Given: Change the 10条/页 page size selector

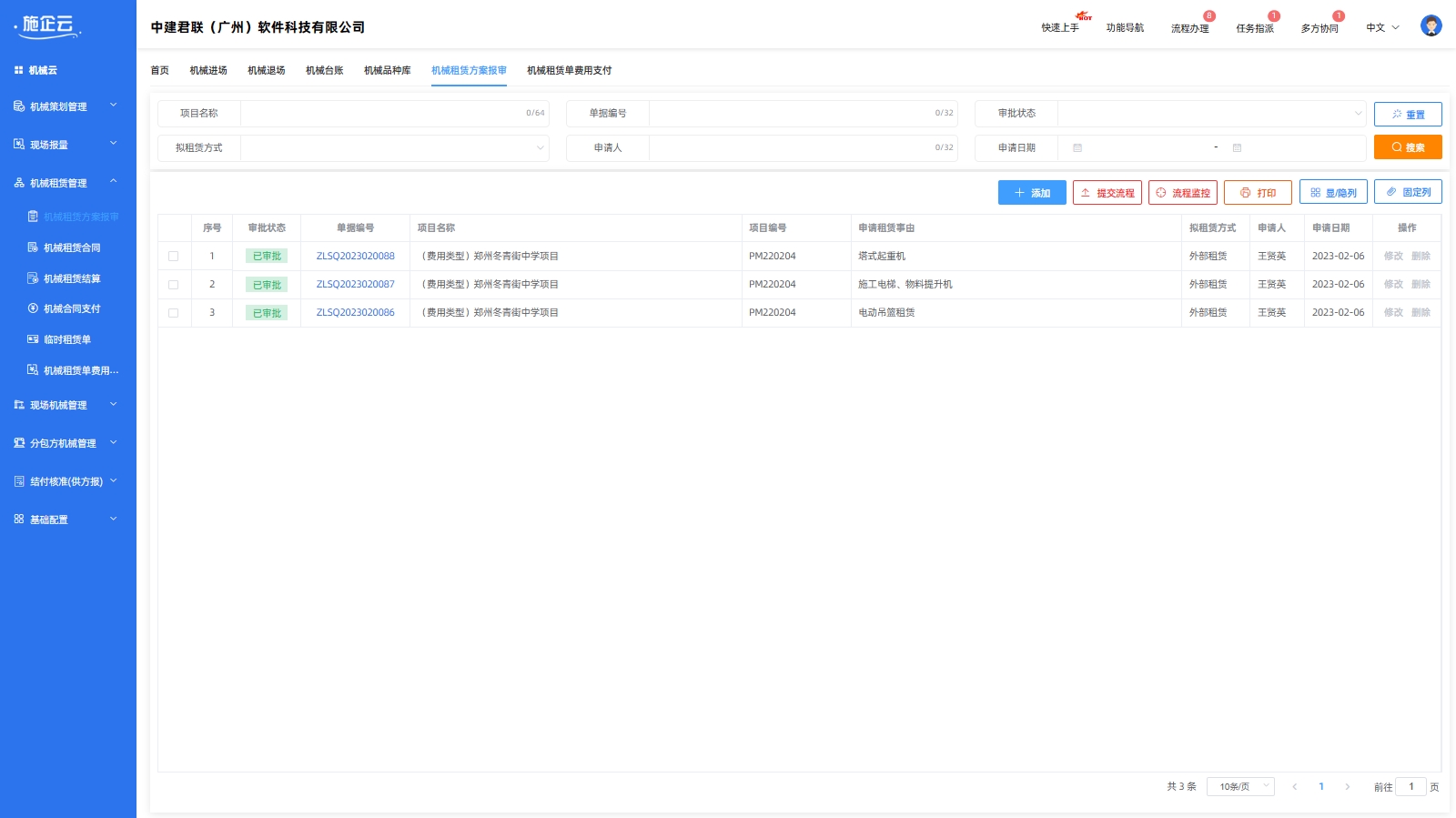Looking at the screenshot, I should 1239,787.
